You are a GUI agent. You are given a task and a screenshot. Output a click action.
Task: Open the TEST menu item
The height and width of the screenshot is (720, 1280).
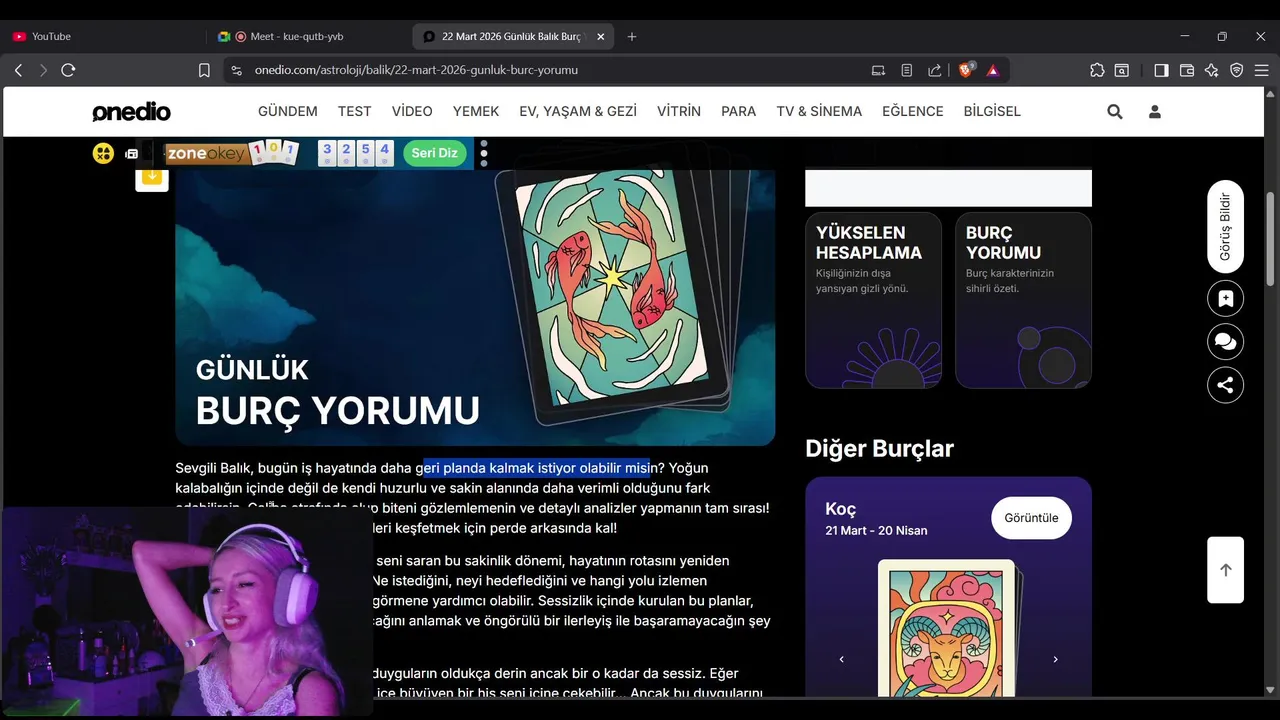(354, 111)
